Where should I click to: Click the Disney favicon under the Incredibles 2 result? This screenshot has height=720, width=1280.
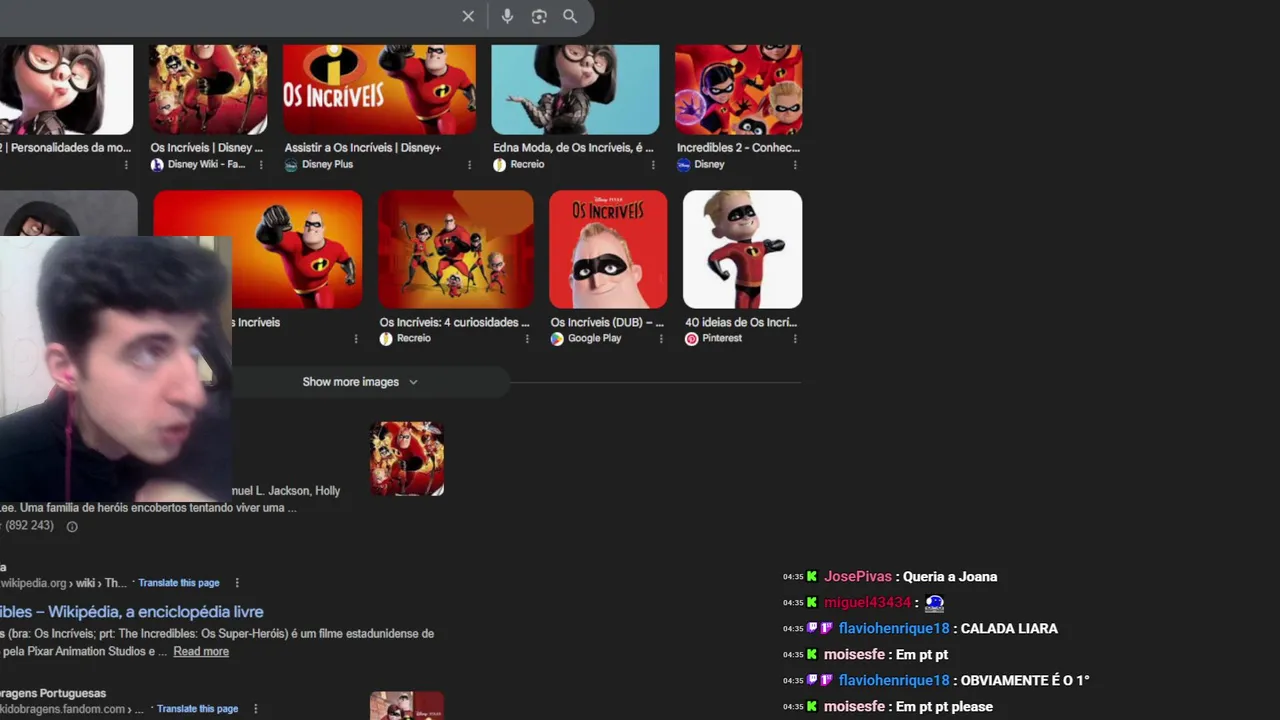[684, 165]
